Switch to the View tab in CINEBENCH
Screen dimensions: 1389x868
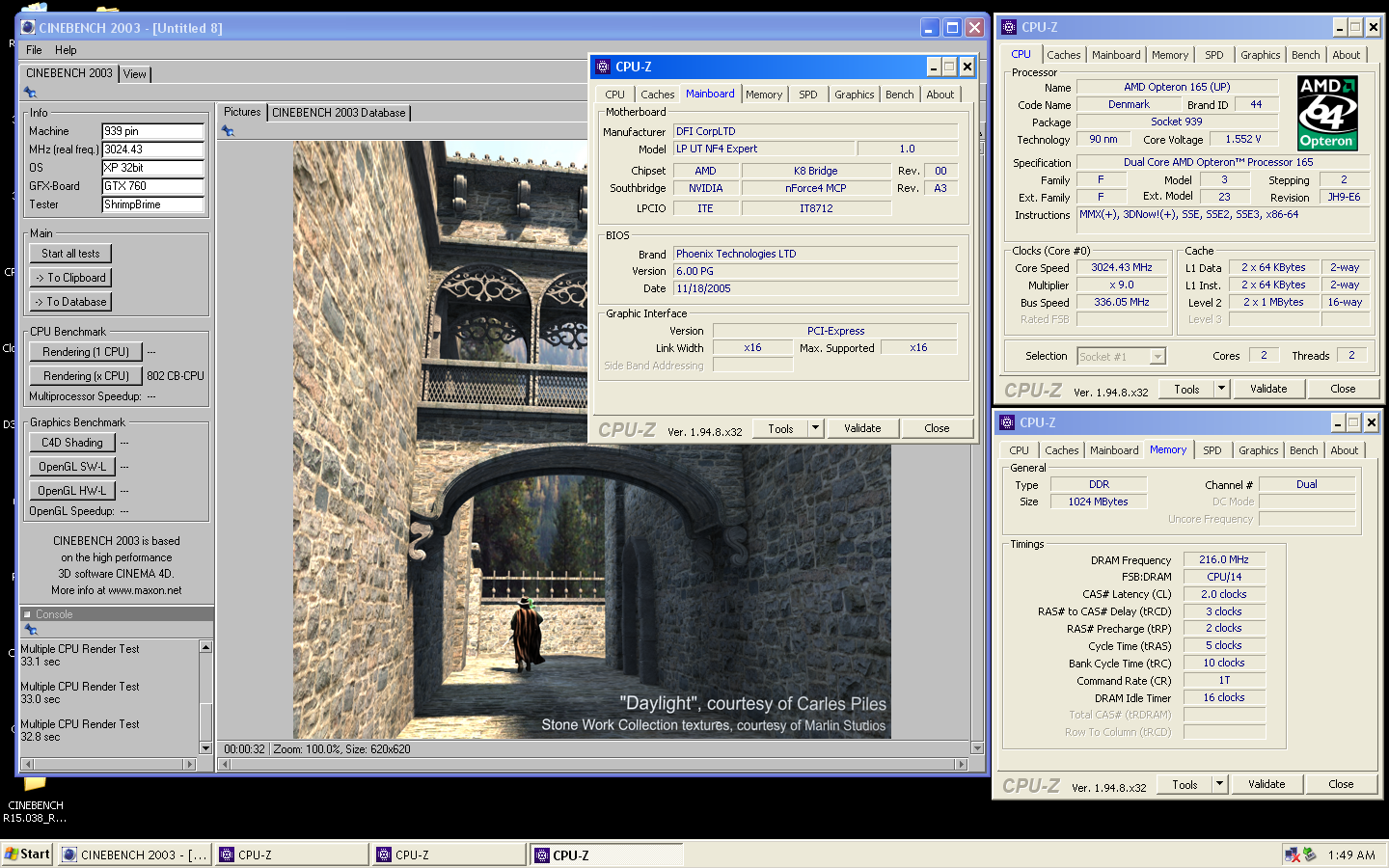[x=135, y=74]
